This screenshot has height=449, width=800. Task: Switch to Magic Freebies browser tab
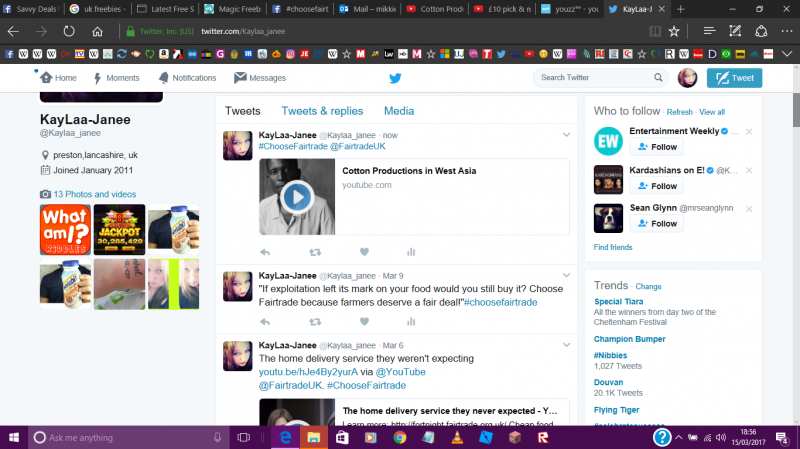click(233, 9)
